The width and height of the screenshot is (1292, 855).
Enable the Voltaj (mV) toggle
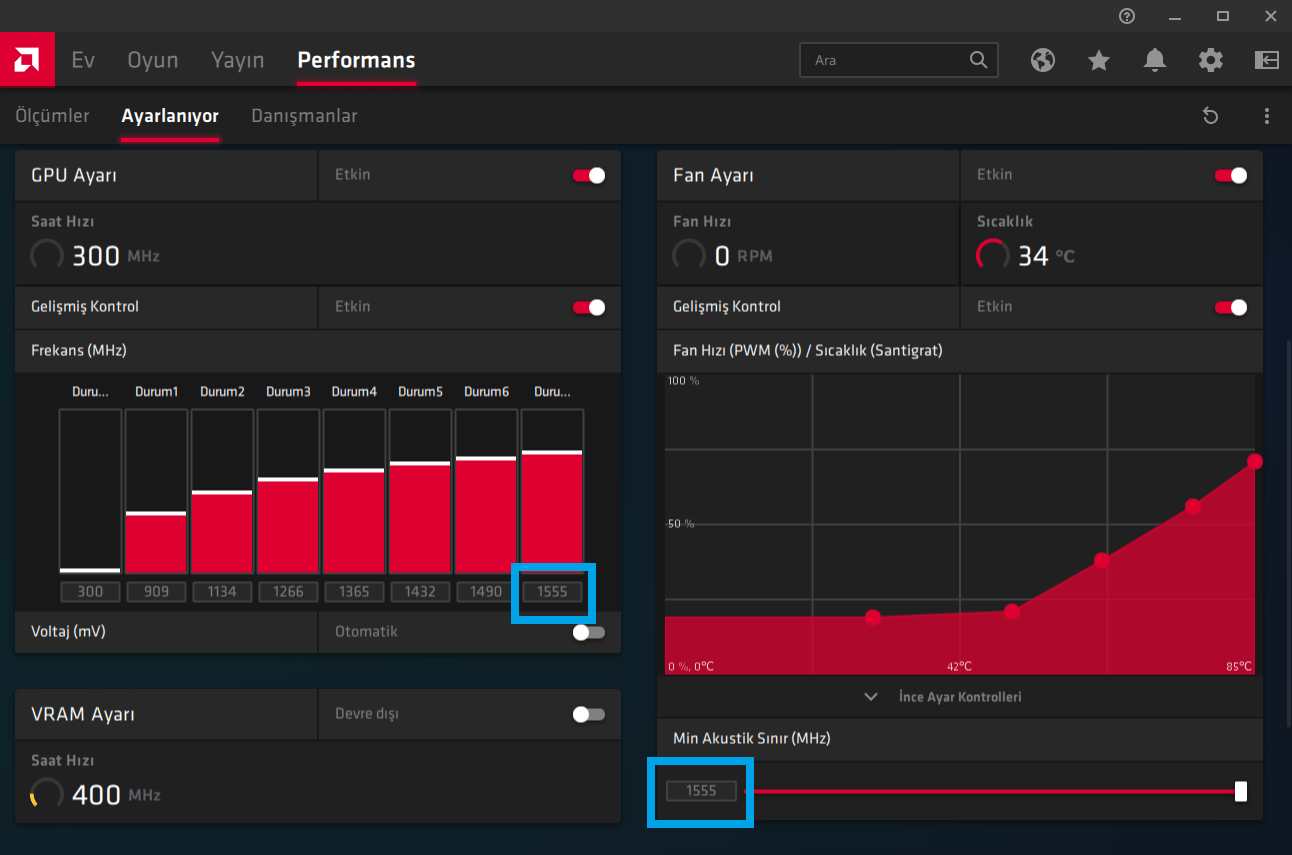(x=589, y=632)
